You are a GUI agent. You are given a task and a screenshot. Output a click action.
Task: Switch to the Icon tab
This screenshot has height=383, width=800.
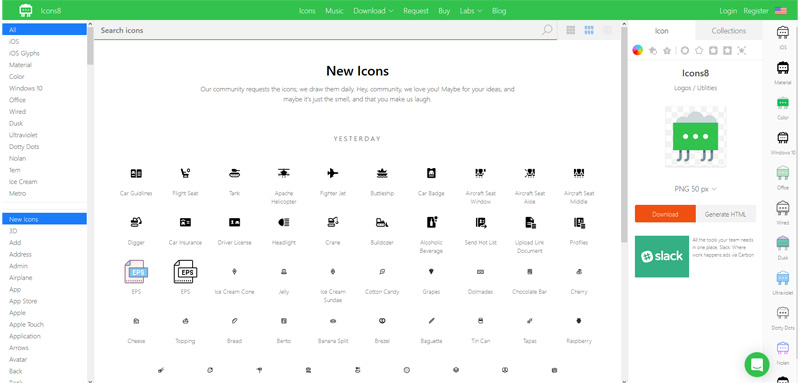(661, 31)
